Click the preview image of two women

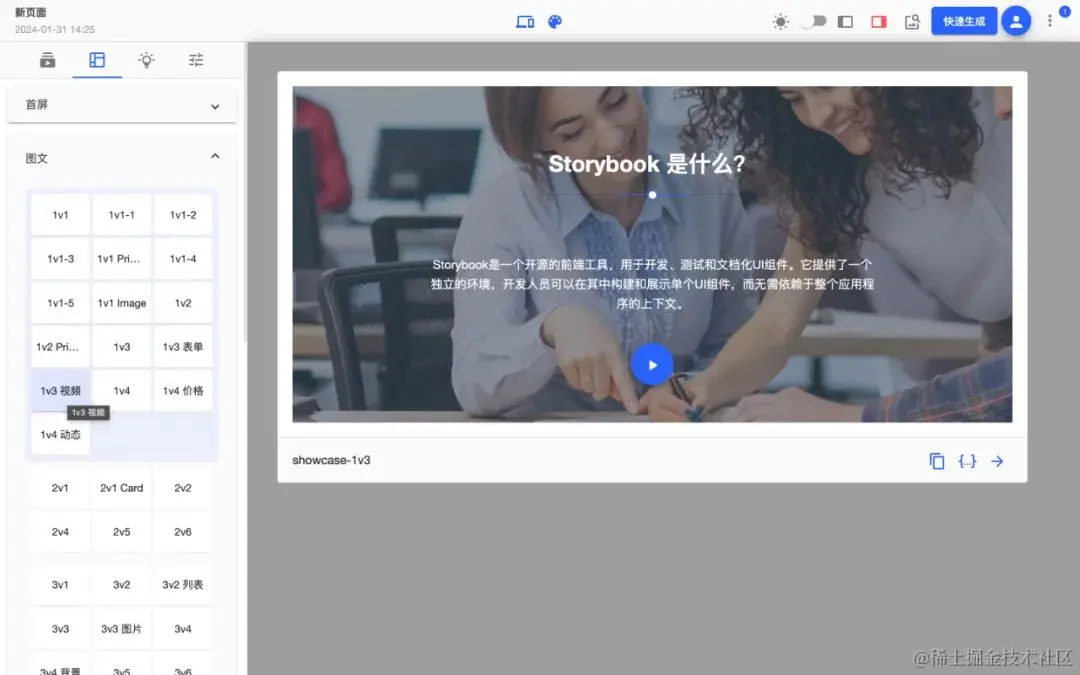tap(652, 254)
